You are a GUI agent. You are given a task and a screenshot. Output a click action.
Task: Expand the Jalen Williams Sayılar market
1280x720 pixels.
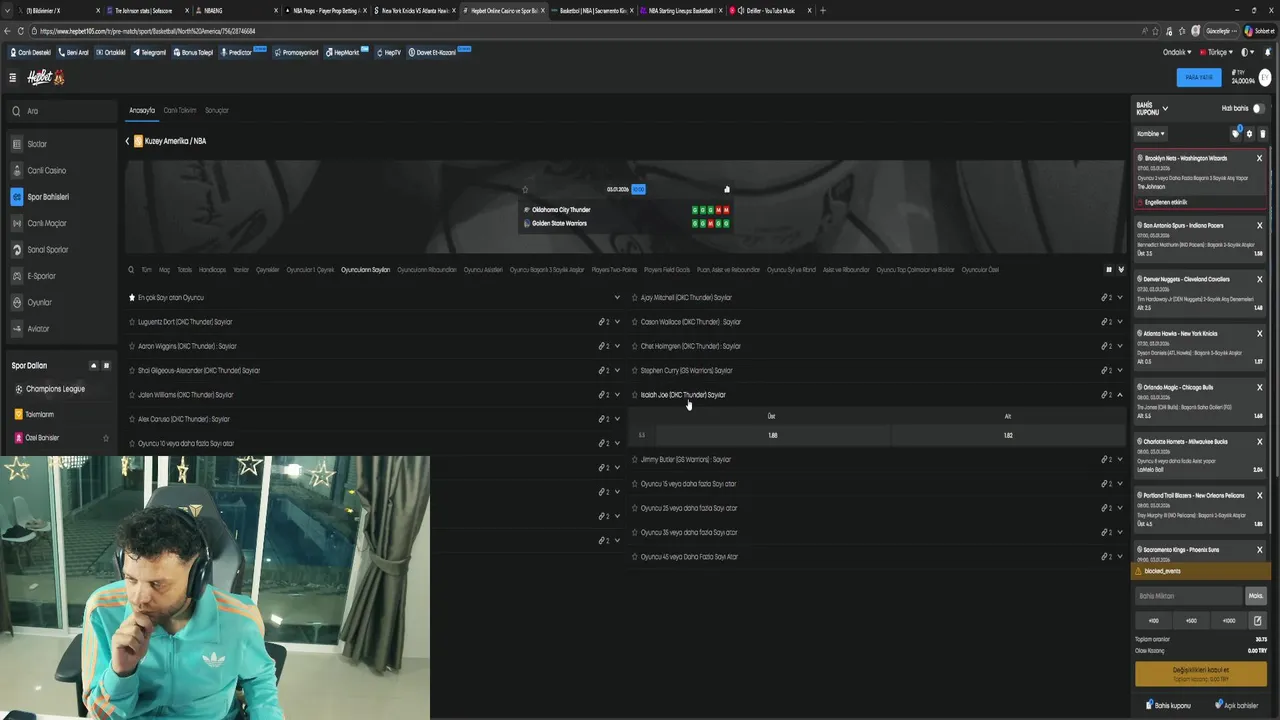[617, 395]
